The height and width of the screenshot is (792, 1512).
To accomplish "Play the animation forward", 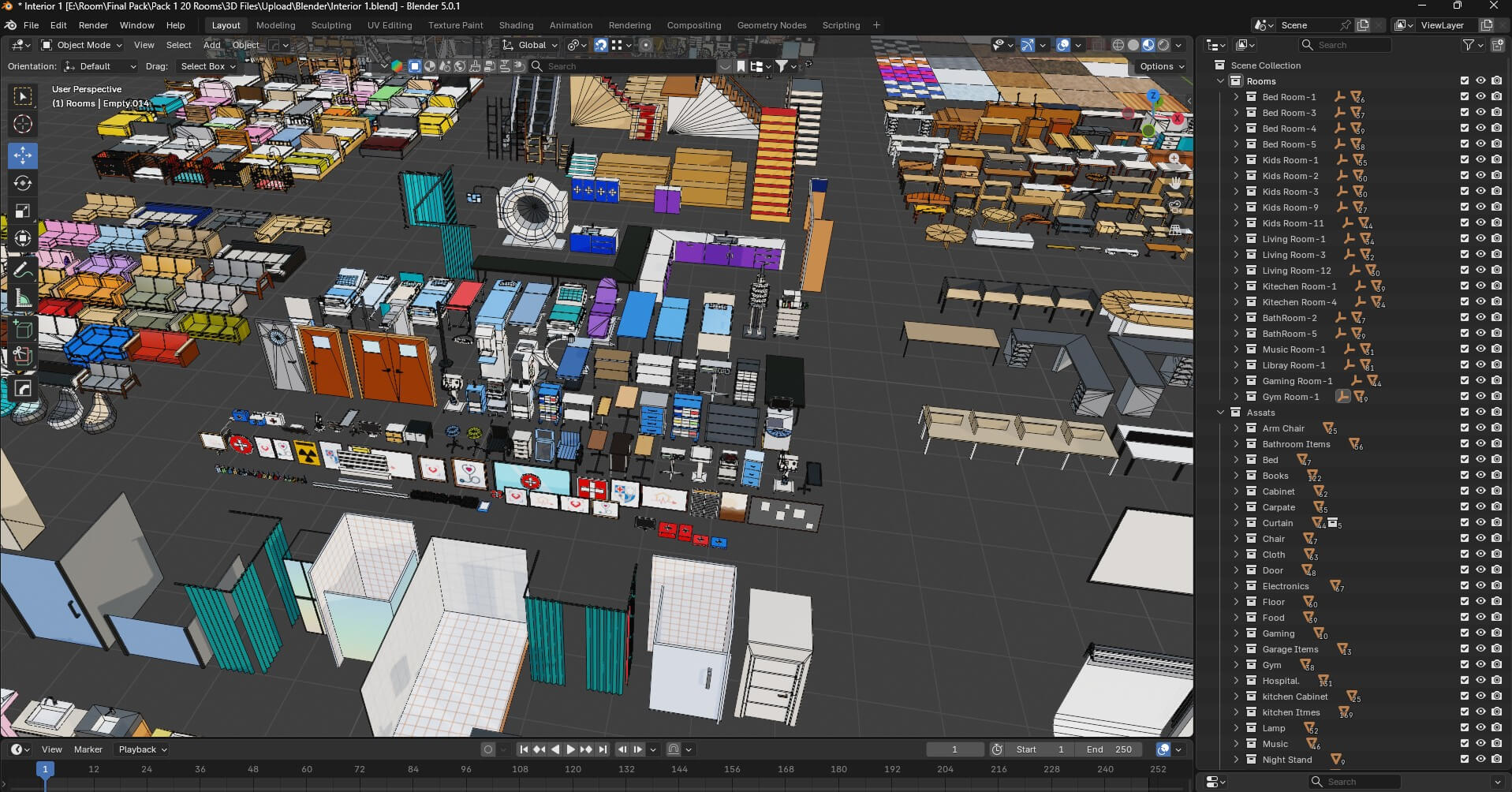I will click(x=571, y=749).
